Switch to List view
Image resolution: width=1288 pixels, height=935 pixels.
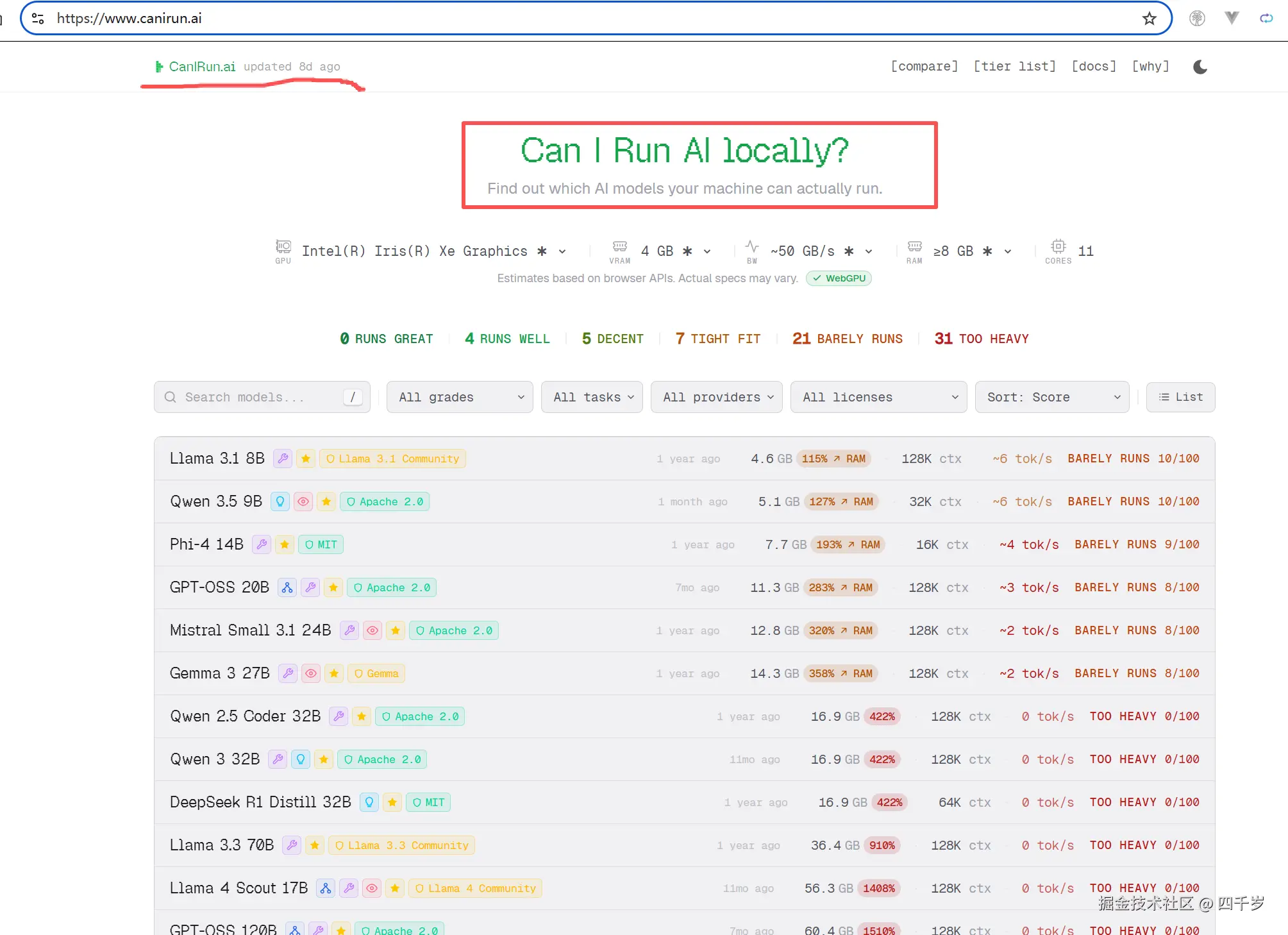coord(1180,397)
